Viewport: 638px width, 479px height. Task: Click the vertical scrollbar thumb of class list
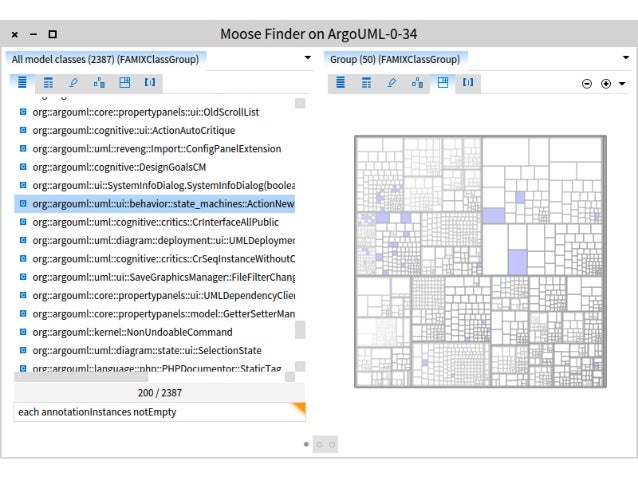point(300,330)
